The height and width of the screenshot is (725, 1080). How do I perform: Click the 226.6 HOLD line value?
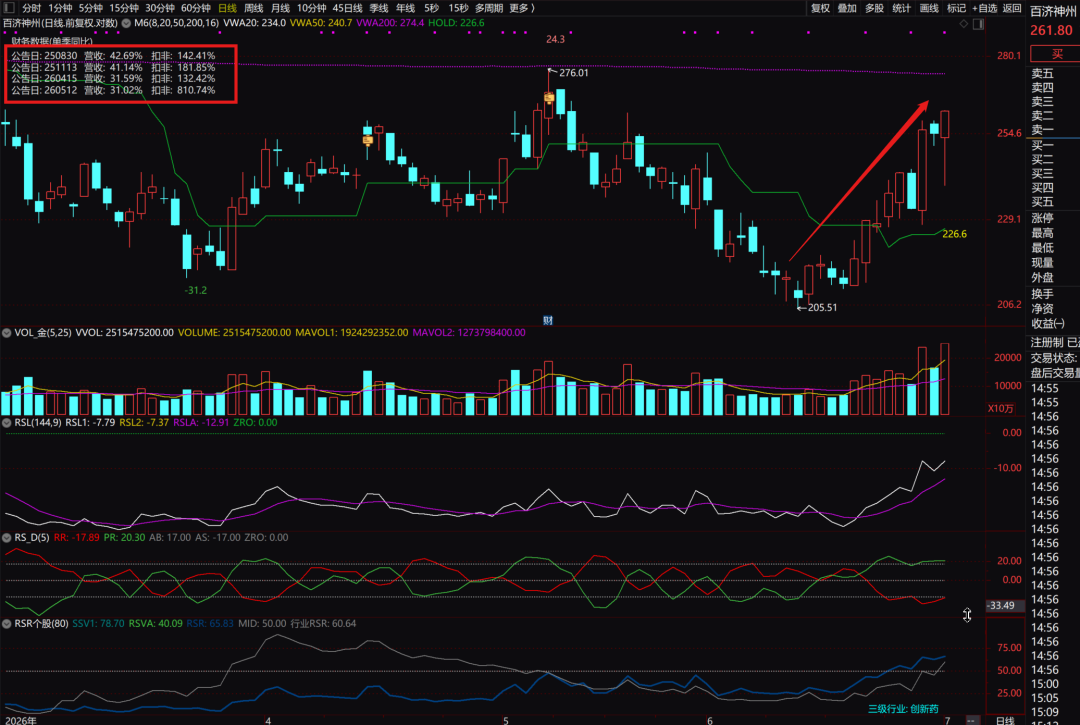[x=954, y=234]
